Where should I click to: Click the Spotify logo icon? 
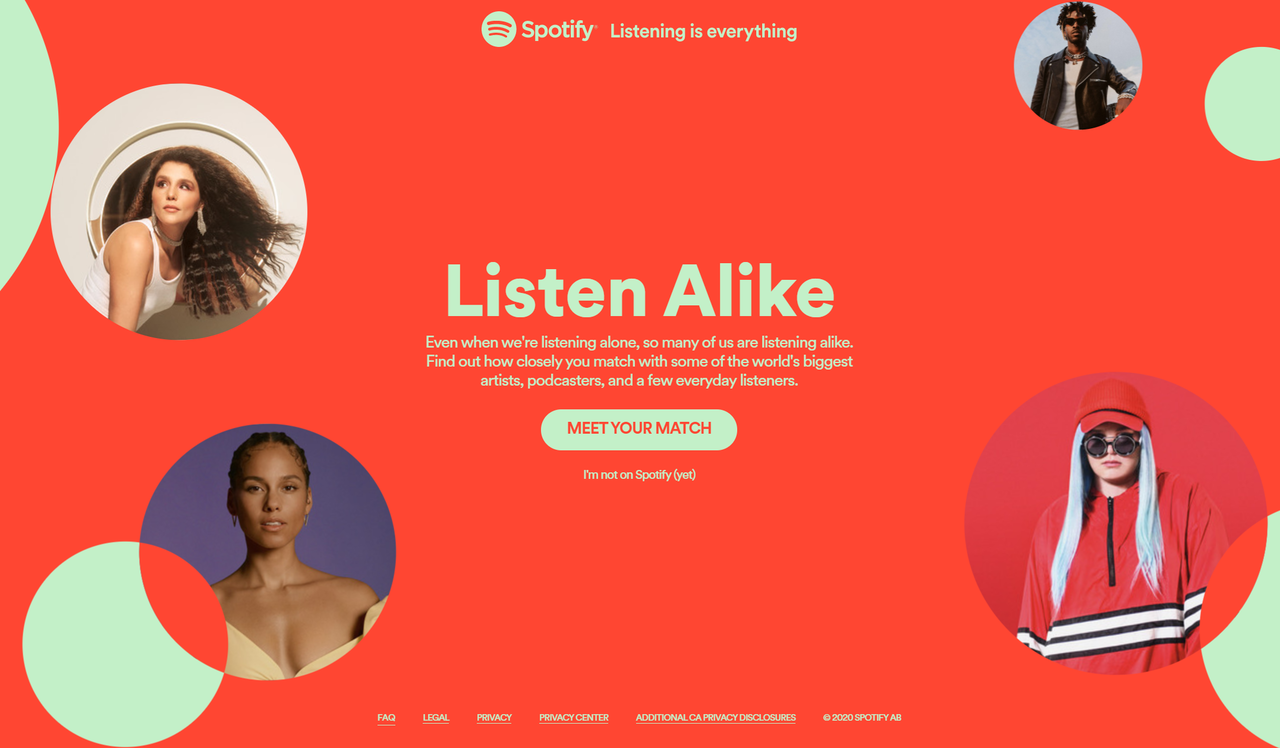[498, 29]
